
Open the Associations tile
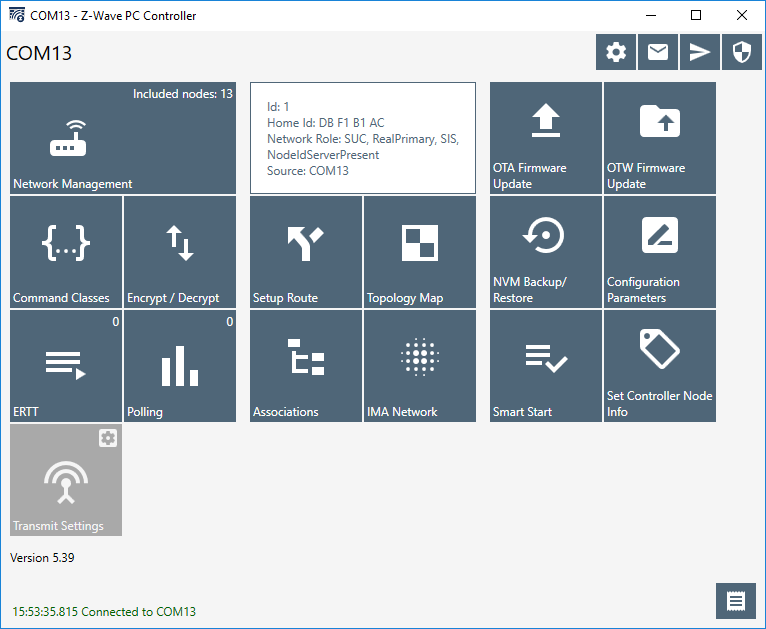(x=306, y=366)
